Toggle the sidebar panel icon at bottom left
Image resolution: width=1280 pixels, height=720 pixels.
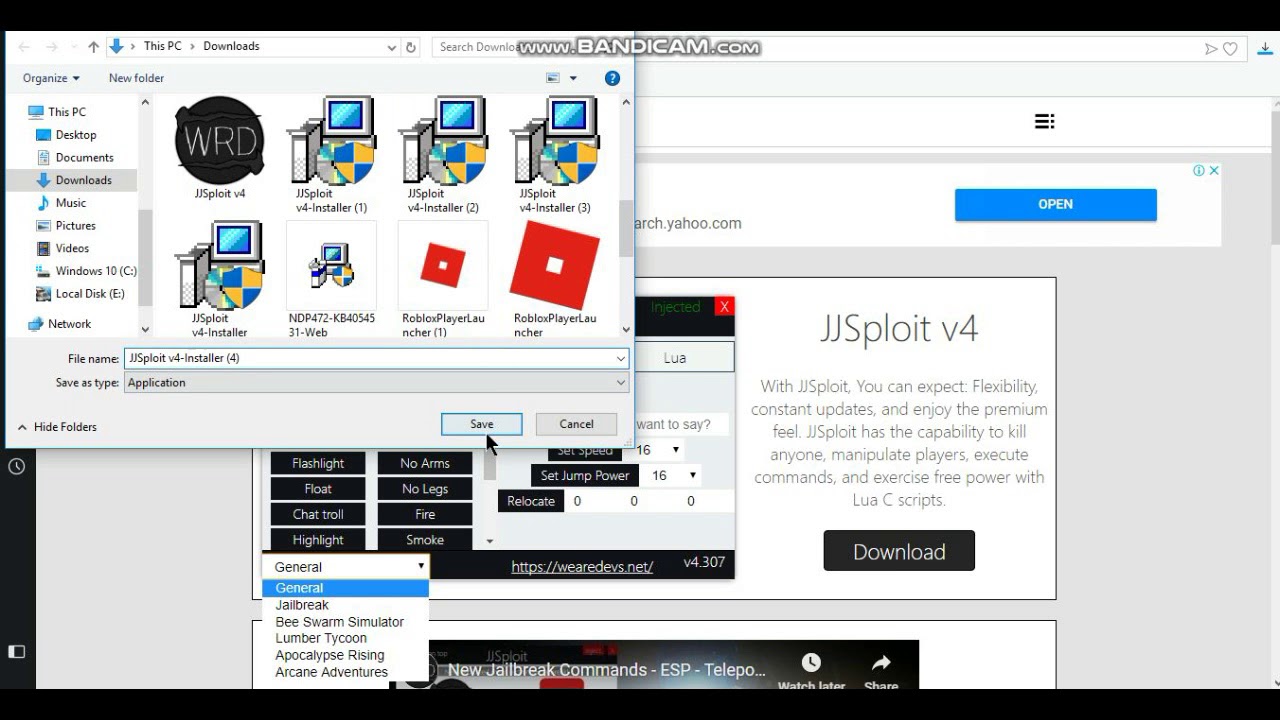pyautogui.click(x=17, y=651)
